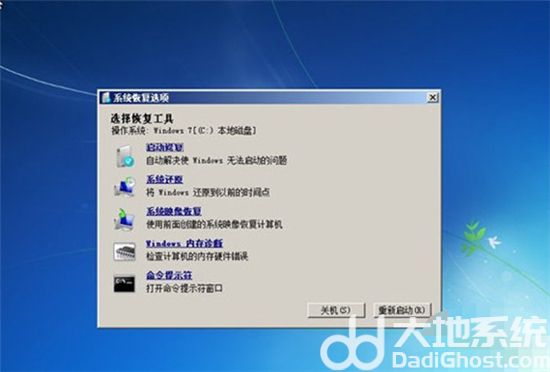
Task: Click the System Restore (系统还原) icon
Action: point(125,187)
